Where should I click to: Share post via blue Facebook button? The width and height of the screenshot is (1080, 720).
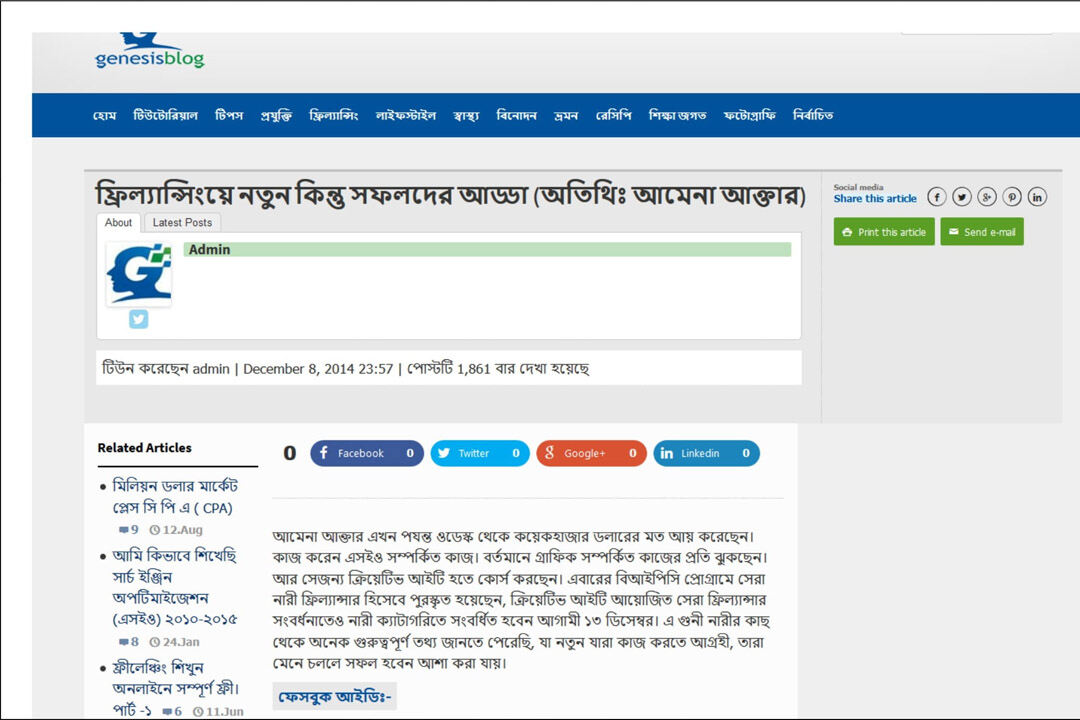click(366, 453)
